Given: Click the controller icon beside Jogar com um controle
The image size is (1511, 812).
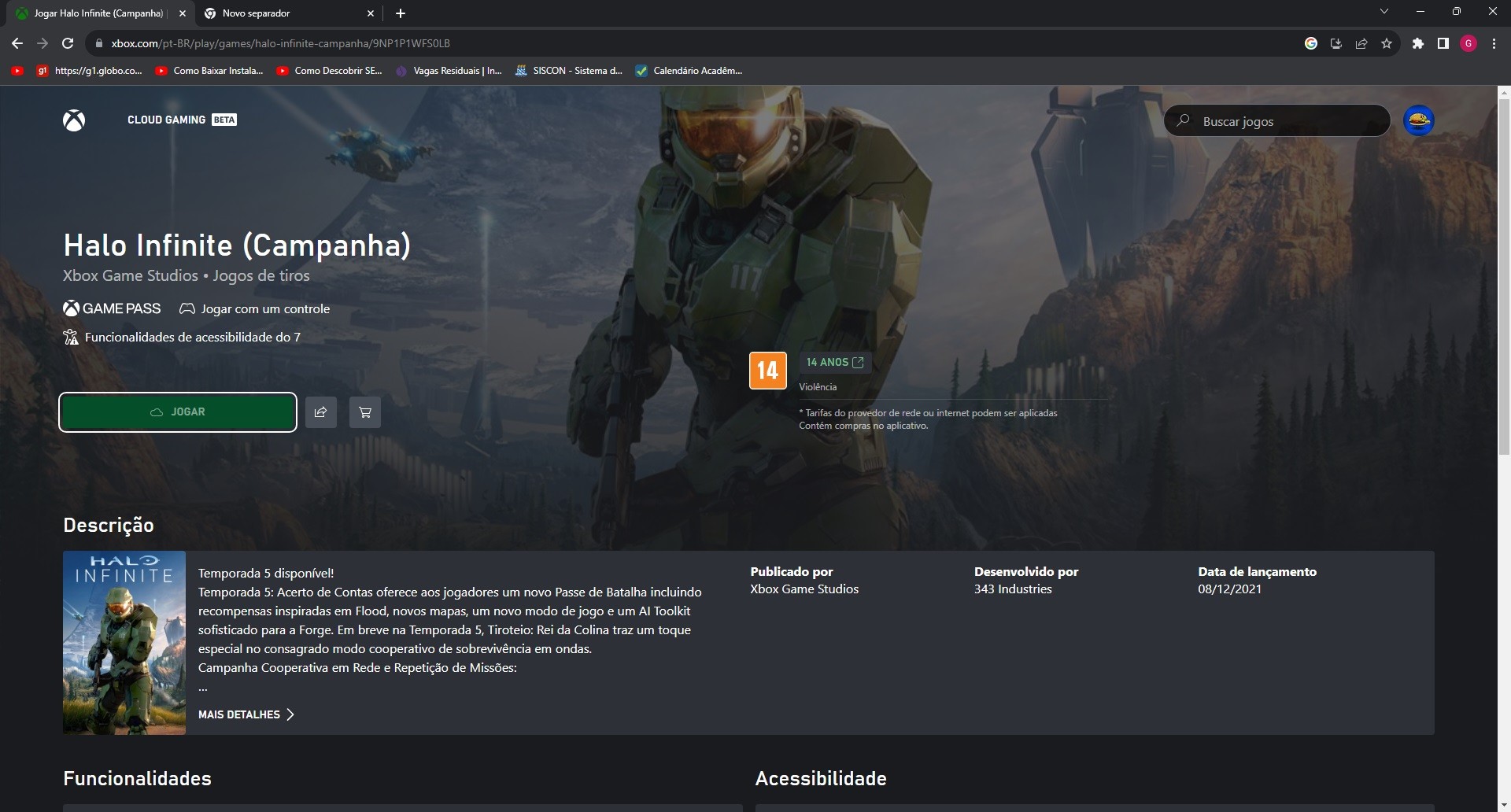Looking at the screenshot, I should pos(187,309).
